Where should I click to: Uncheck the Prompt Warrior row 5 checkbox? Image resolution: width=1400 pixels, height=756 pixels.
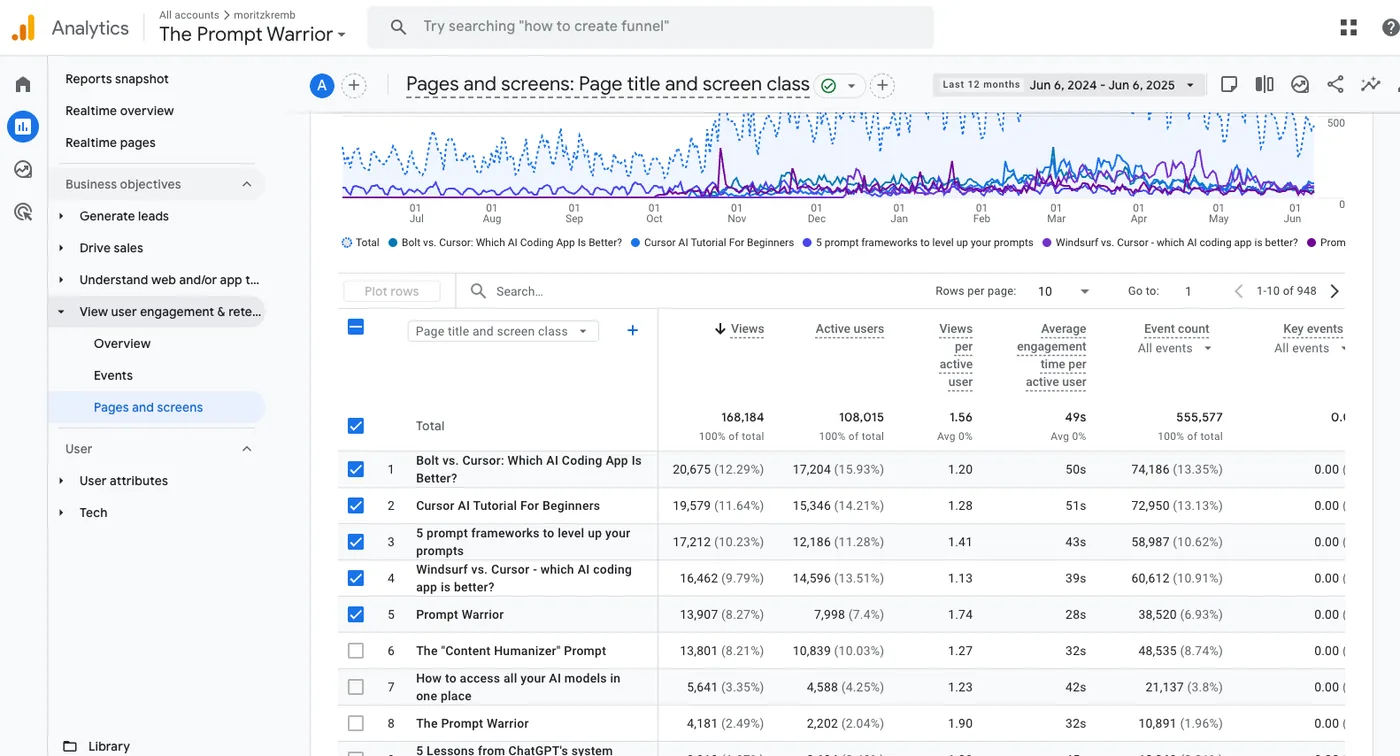tap(355, 615)
